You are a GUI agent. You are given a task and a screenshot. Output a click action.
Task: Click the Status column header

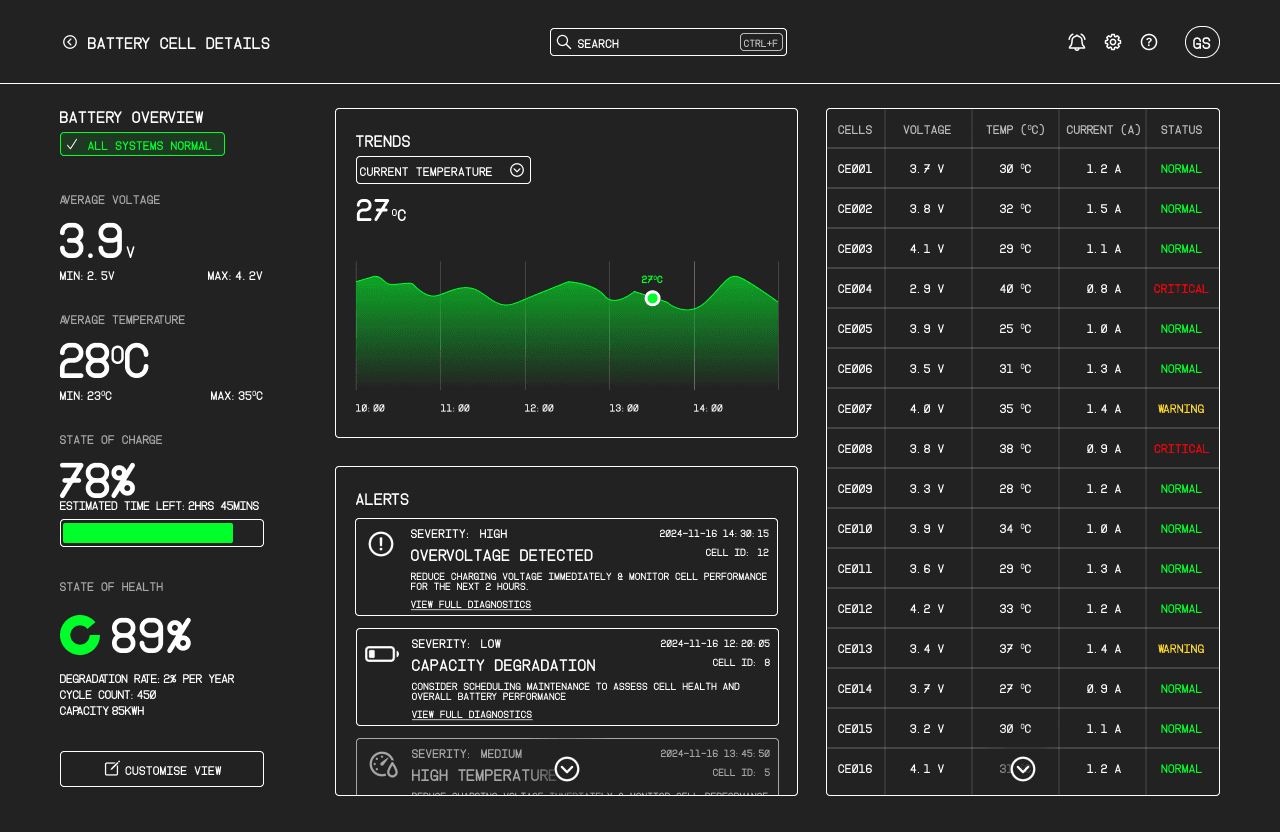point(1181,129)
